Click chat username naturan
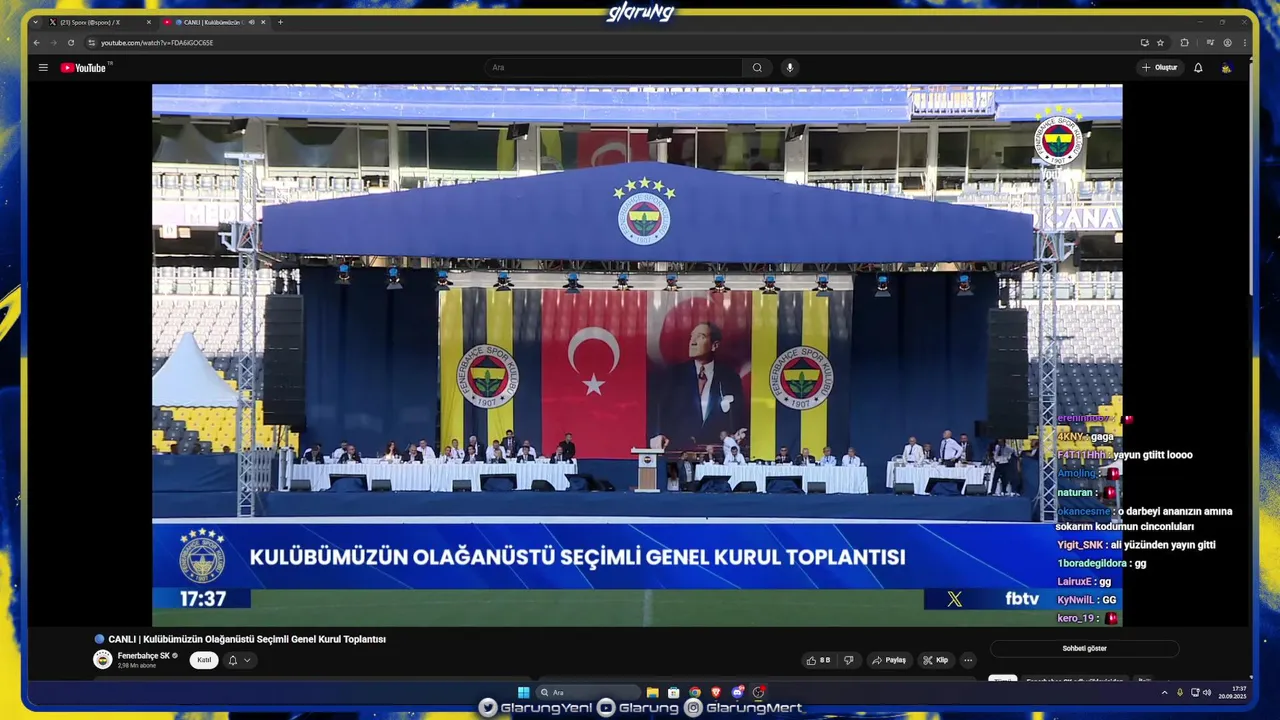 [x=1076, y=493]
